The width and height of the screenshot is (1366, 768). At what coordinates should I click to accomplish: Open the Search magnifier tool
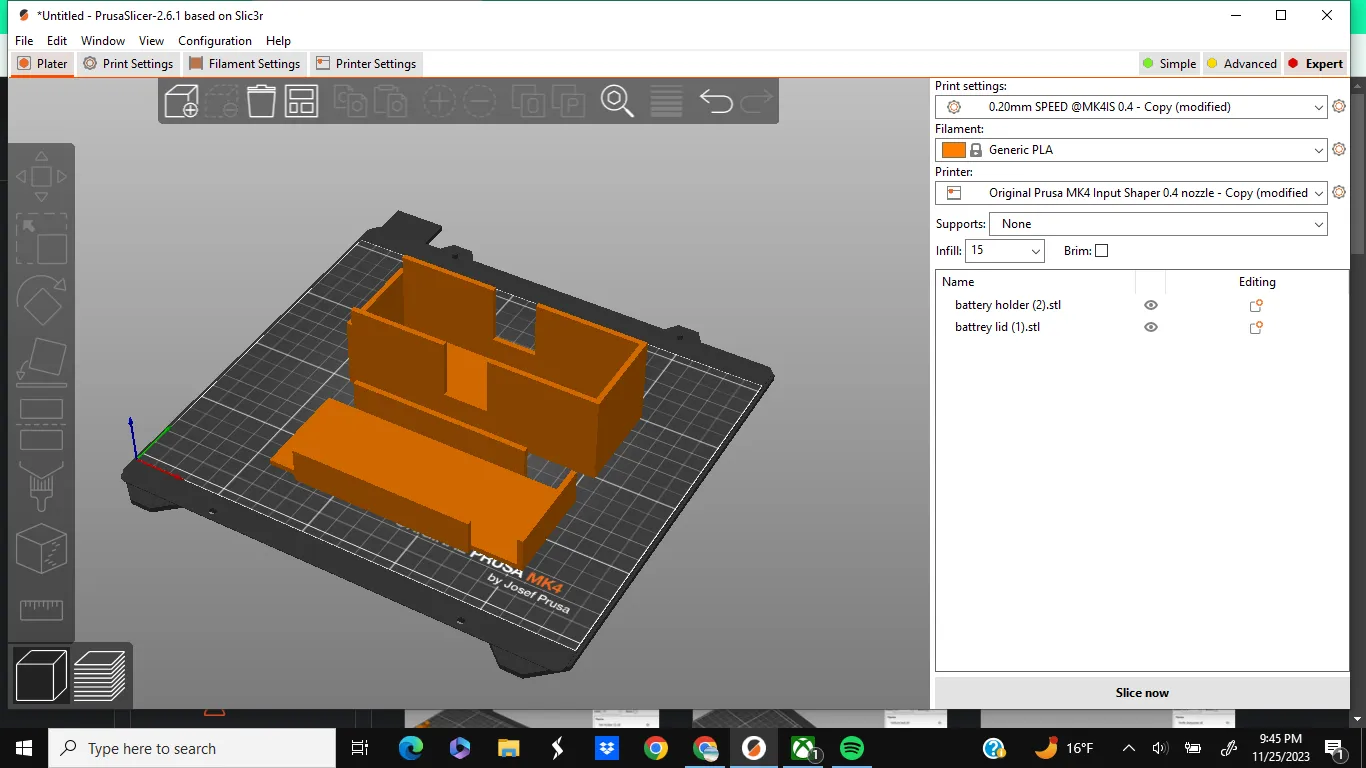click(x=617, y=101)
